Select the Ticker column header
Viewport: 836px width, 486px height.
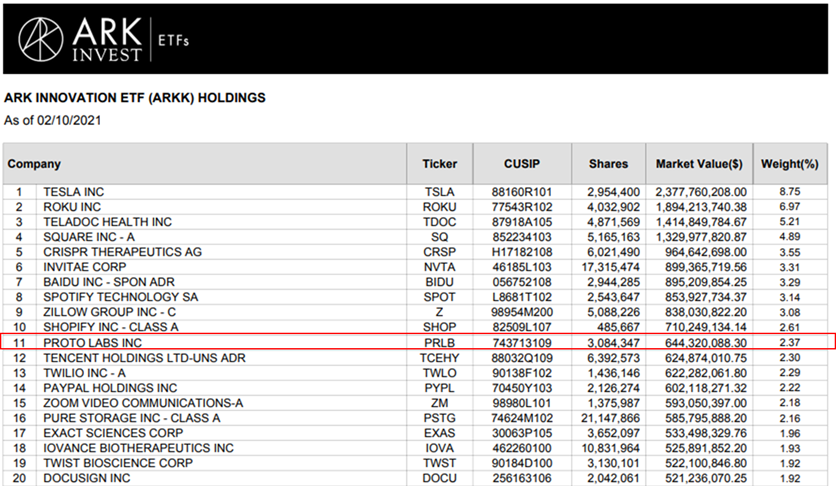[x=440, y=164]
